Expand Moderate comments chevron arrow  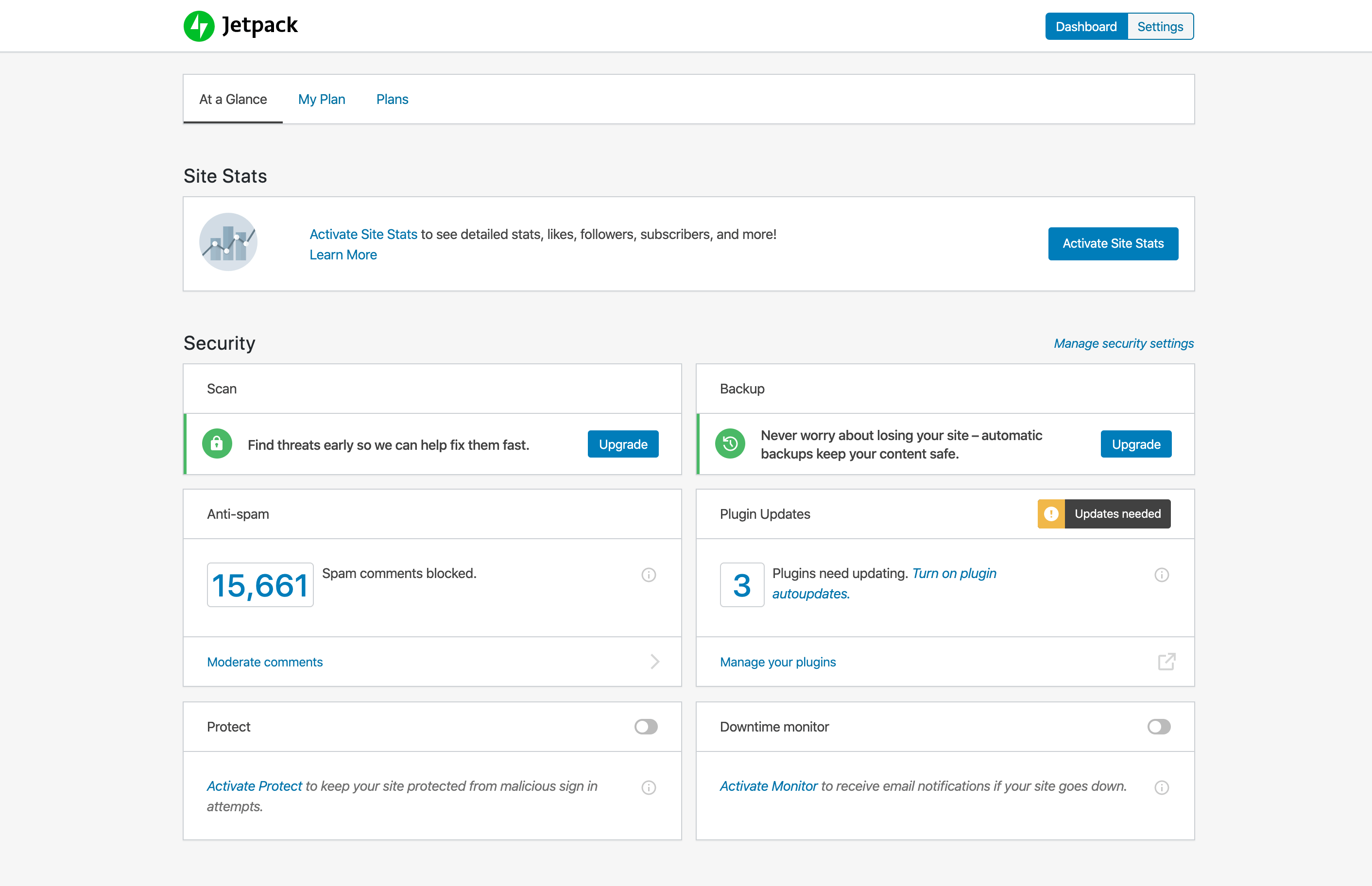click(x=654, y=662)
